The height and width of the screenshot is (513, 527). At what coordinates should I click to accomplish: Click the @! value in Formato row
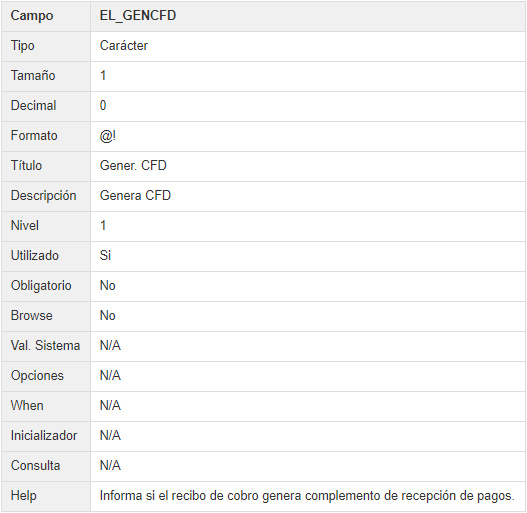108,136
